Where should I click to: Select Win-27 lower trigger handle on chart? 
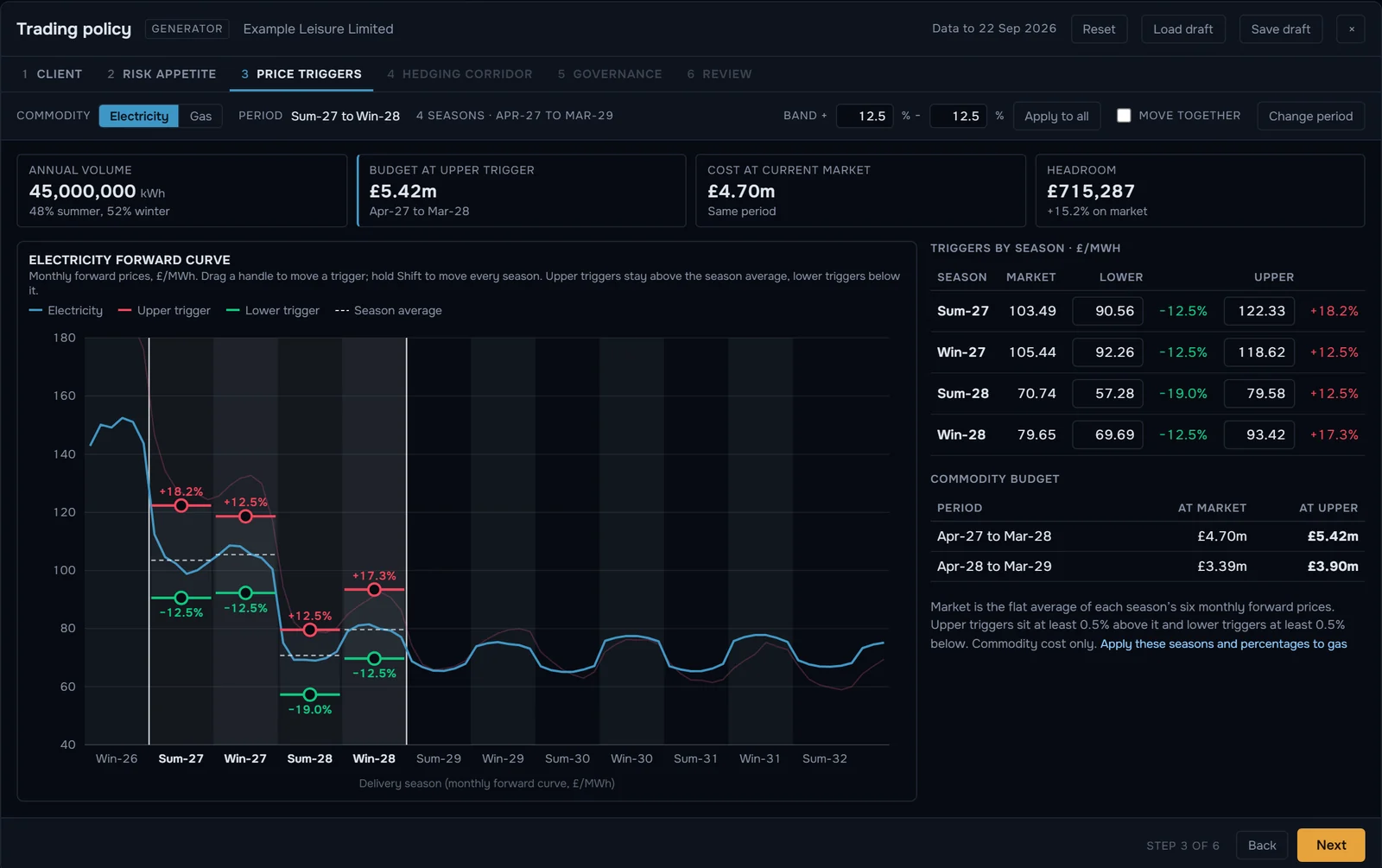point(245,592)
